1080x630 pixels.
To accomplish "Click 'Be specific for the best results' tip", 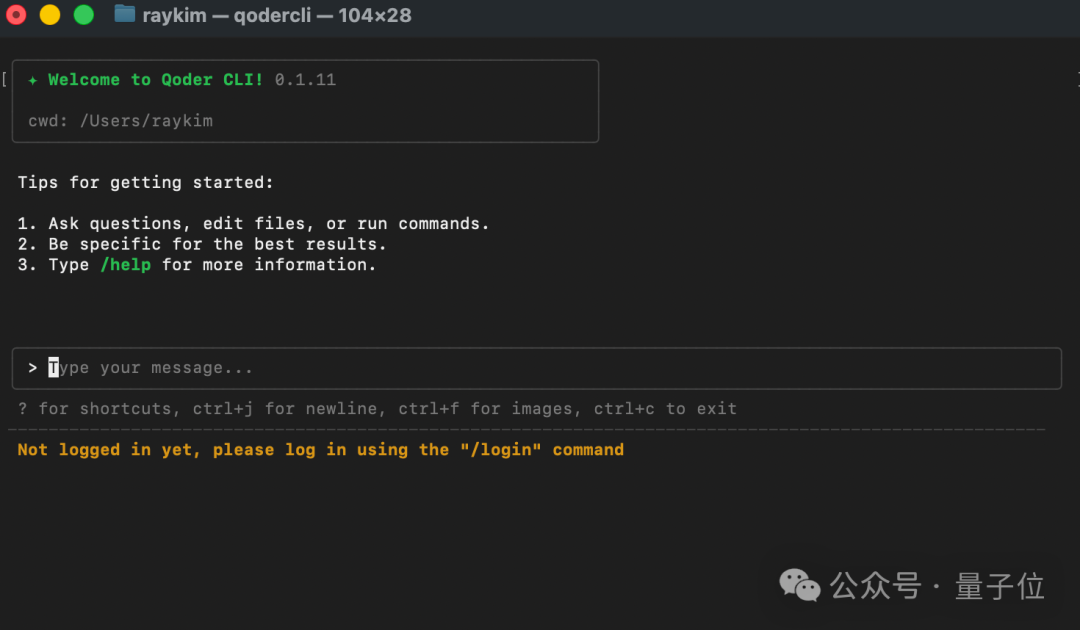I will pyautogui.click(x=216, y=244).
